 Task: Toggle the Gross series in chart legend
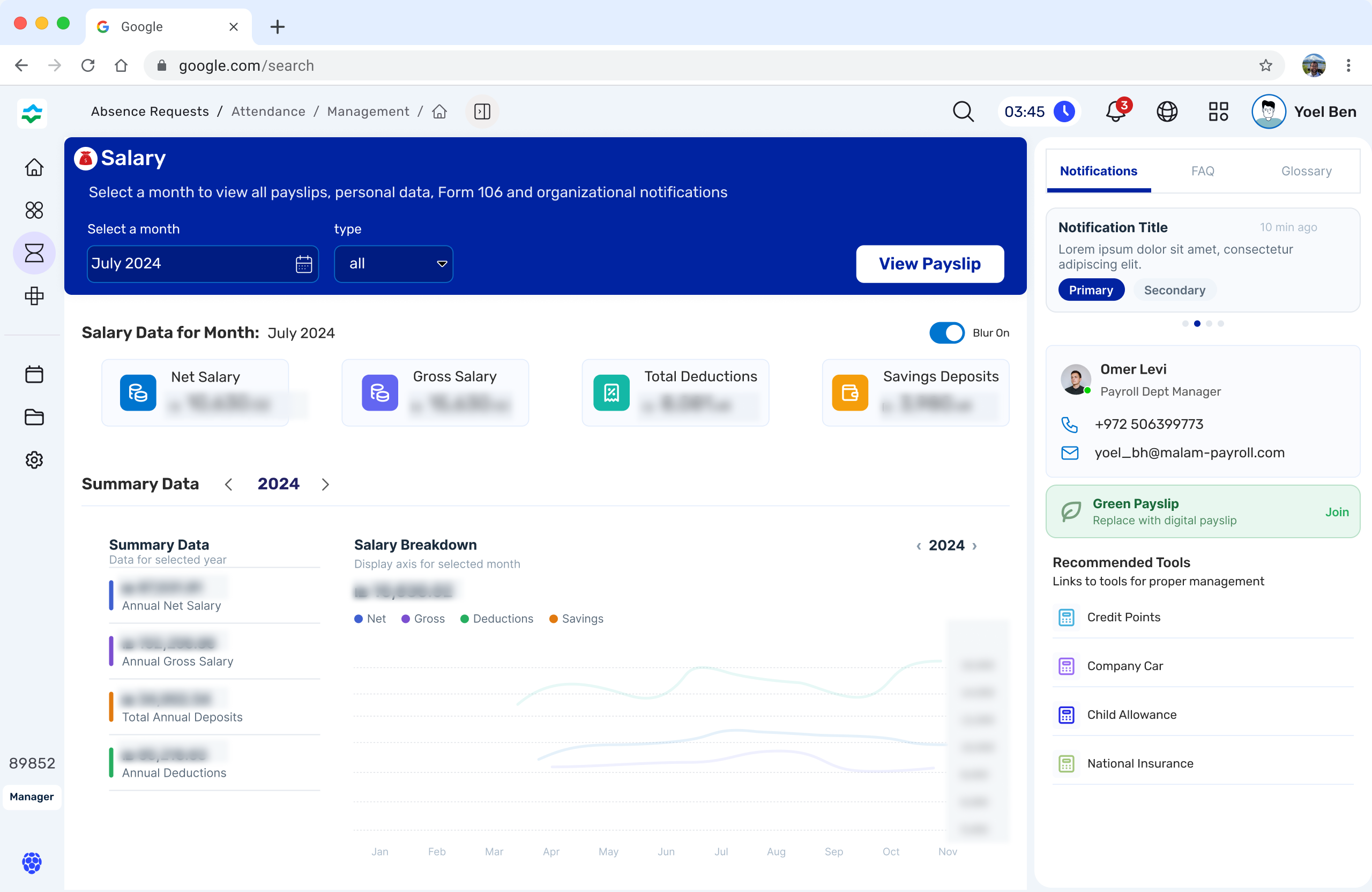tap(422, 619)
